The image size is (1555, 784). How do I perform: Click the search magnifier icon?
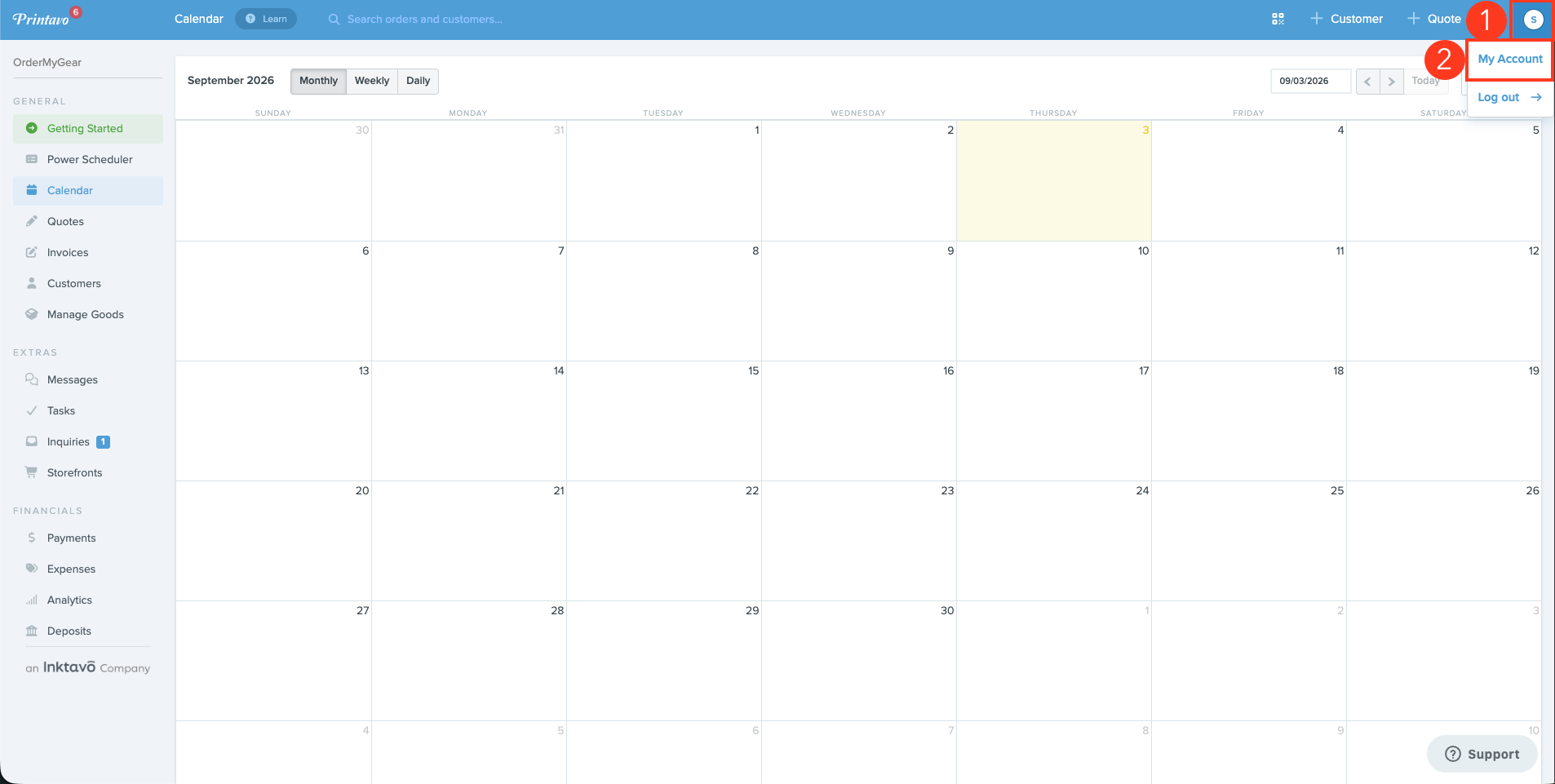pos(334,19)
